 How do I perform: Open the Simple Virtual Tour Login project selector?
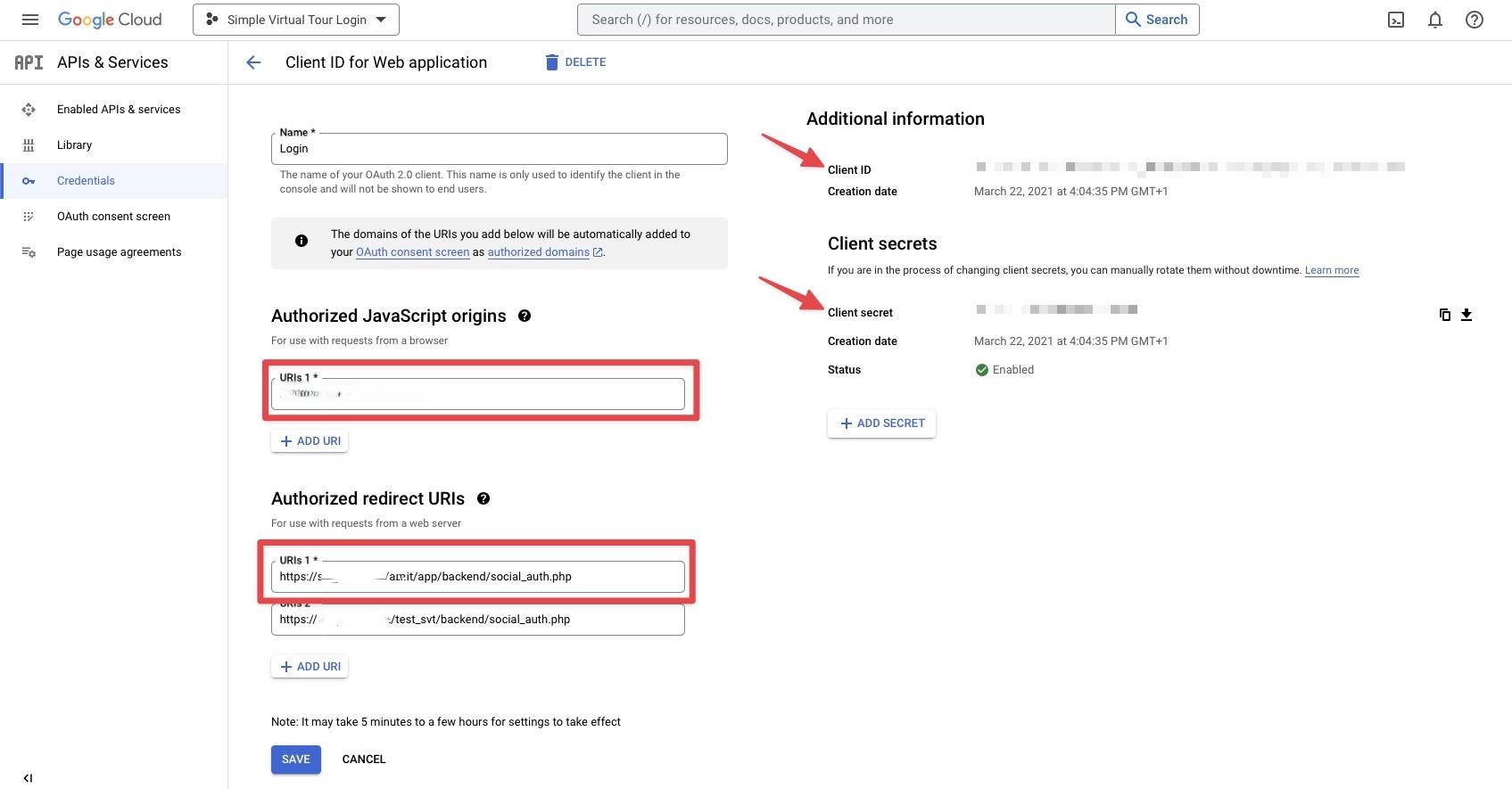pyautogui.click(x=296, y=20)
